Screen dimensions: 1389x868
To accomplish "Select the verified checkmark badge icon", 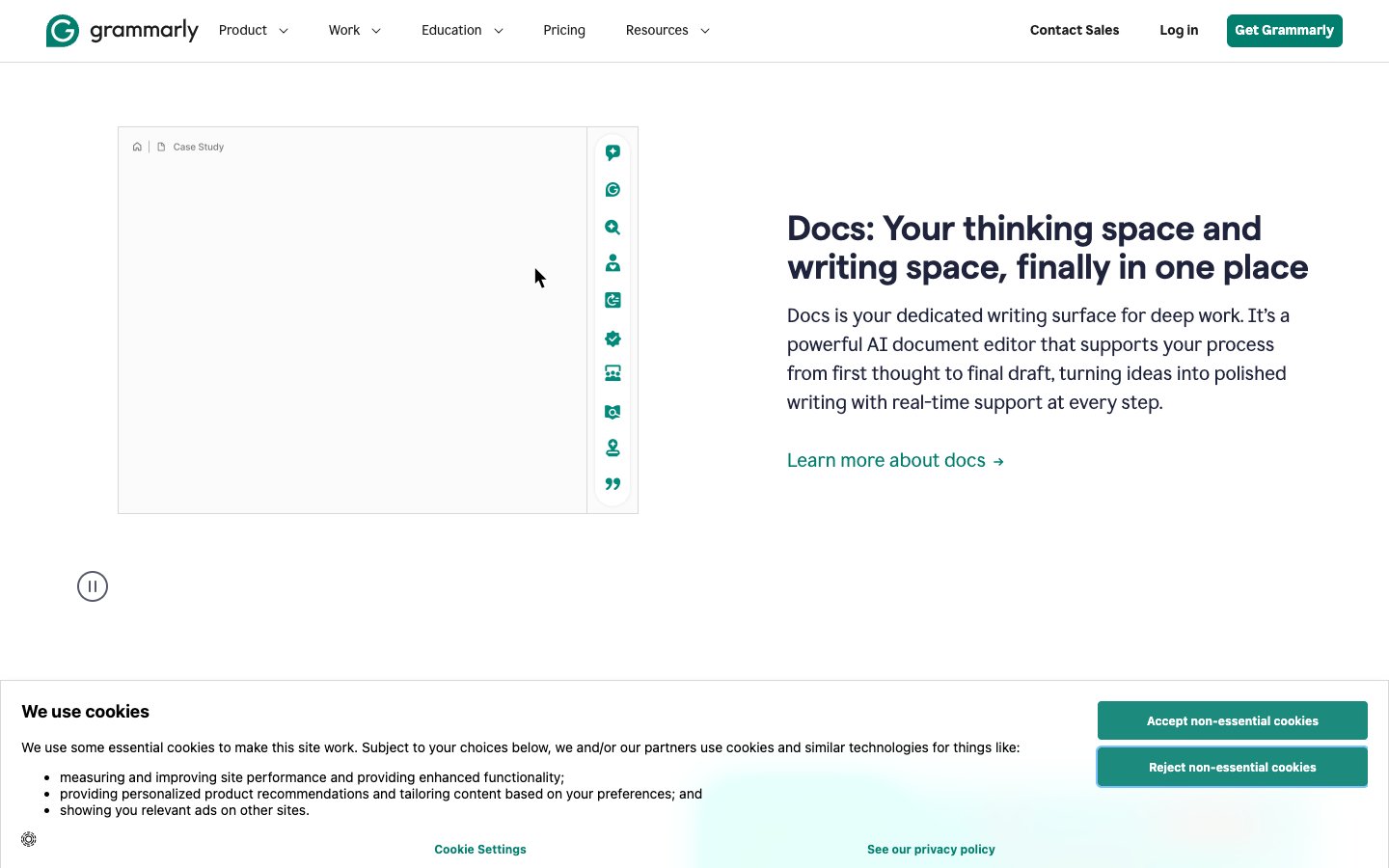I will pyautogui.click(x=613, y=339).
